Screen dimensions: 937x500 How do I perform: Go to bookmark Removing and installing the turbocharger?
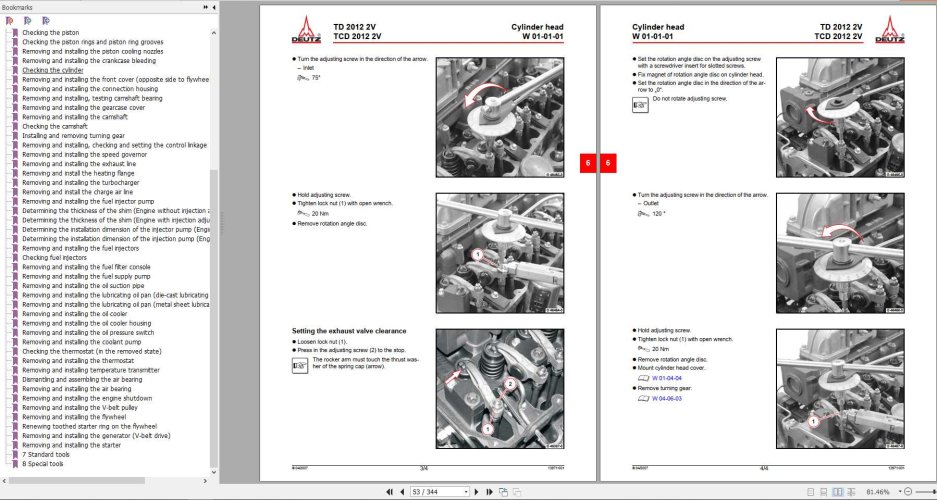81,182
